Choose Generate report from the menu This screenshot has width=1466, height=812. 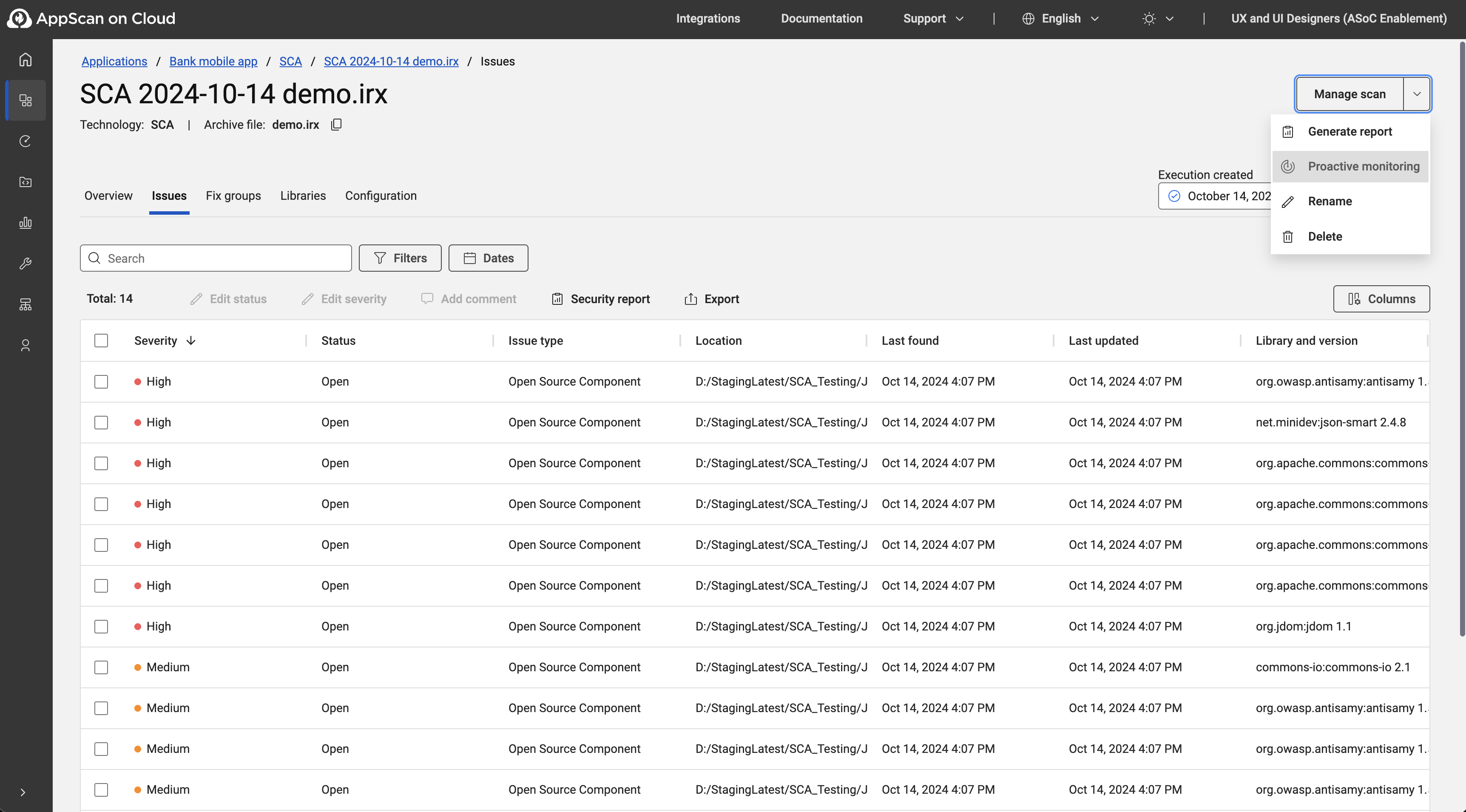pos(1350,131)
